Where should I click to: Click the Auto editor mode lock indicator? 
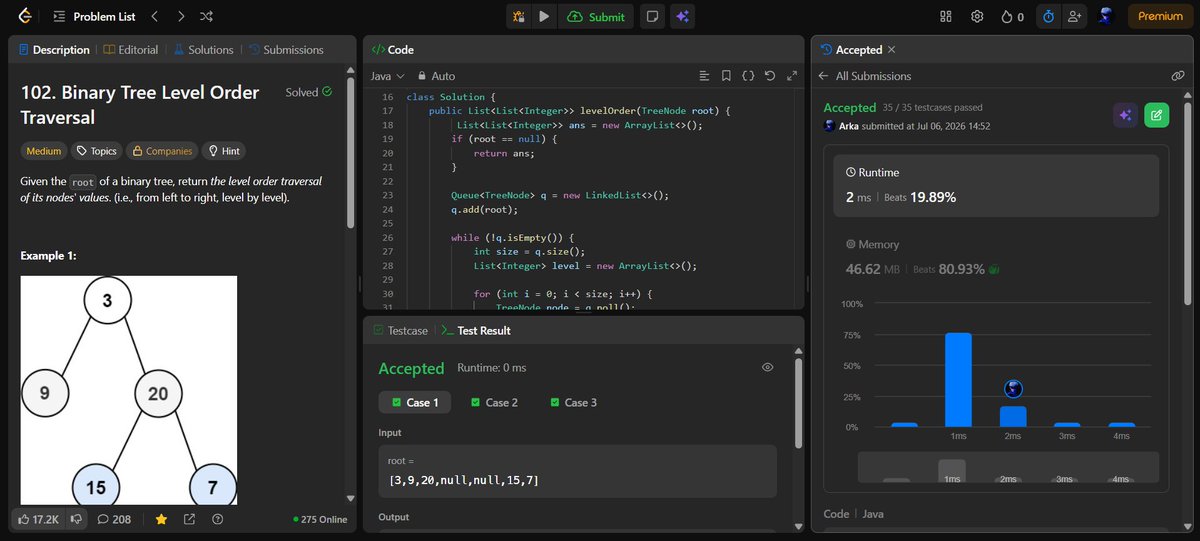point(436,76)
